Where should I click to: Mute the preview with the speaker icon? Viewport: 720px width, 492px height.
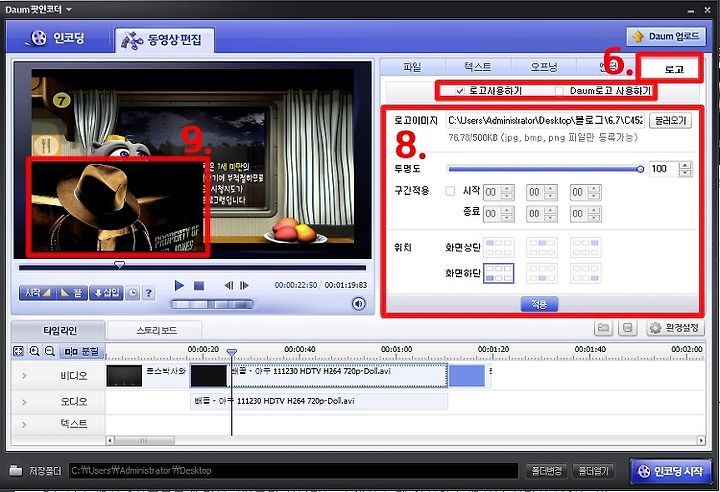(359, 304)
